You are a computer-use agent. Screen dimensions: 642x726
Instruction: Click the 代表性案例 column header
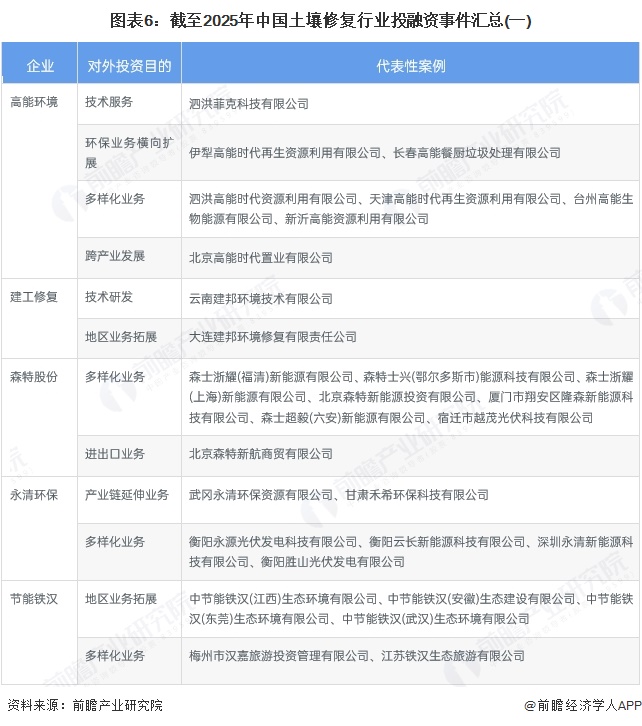pyautogui.click(x=411, y=63)
